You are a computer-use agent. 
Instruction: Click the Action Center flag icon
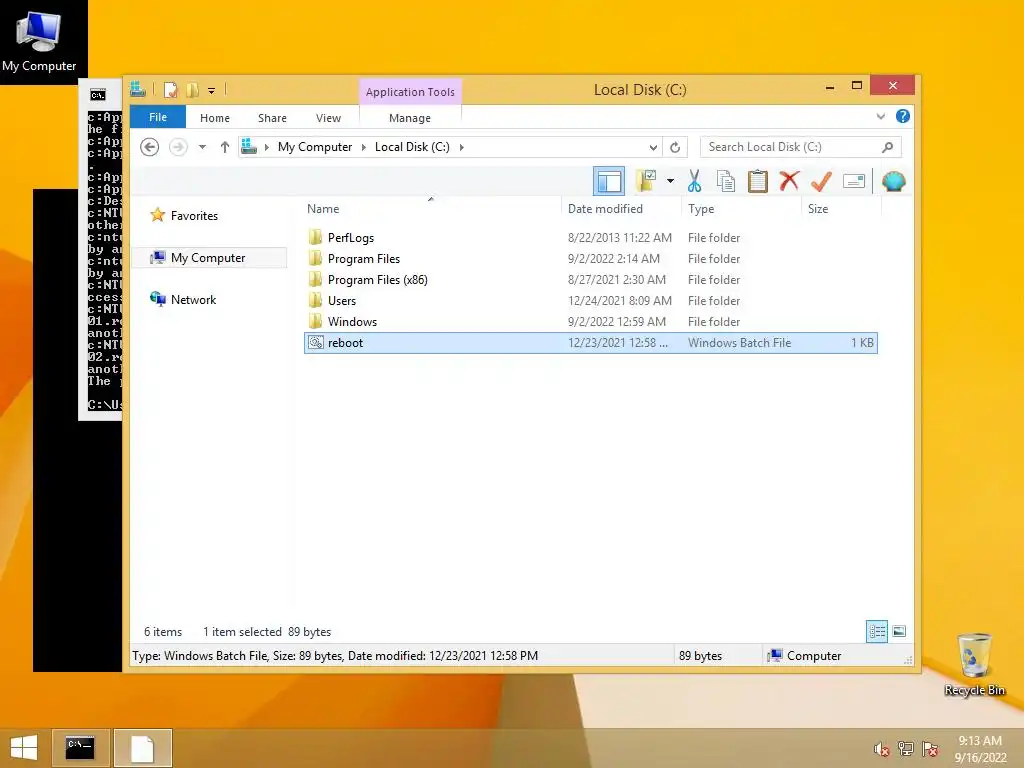click(x=930, y=749)
